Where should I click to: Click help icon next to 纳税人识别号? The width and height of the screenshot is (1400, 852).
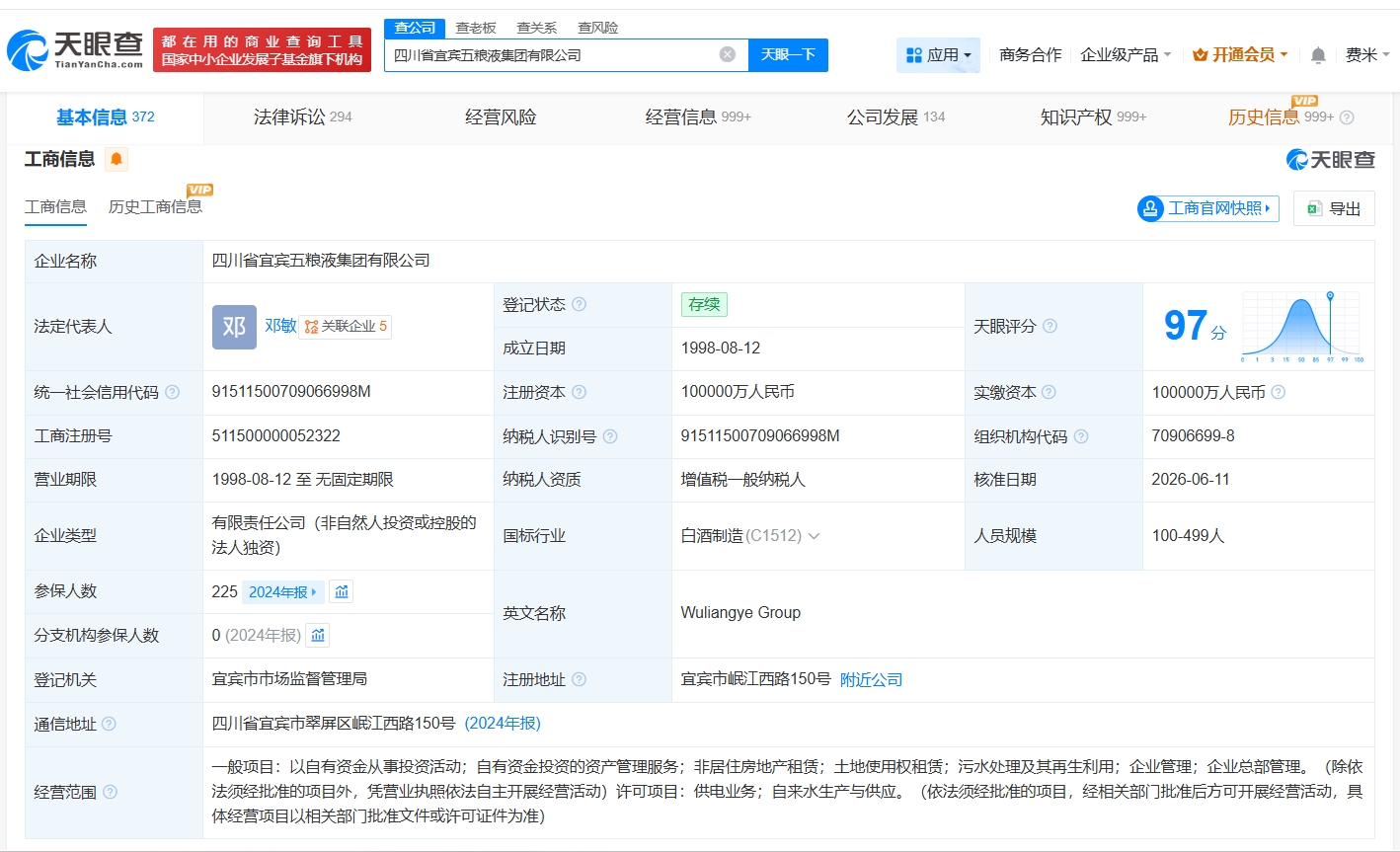pos(610,436)
